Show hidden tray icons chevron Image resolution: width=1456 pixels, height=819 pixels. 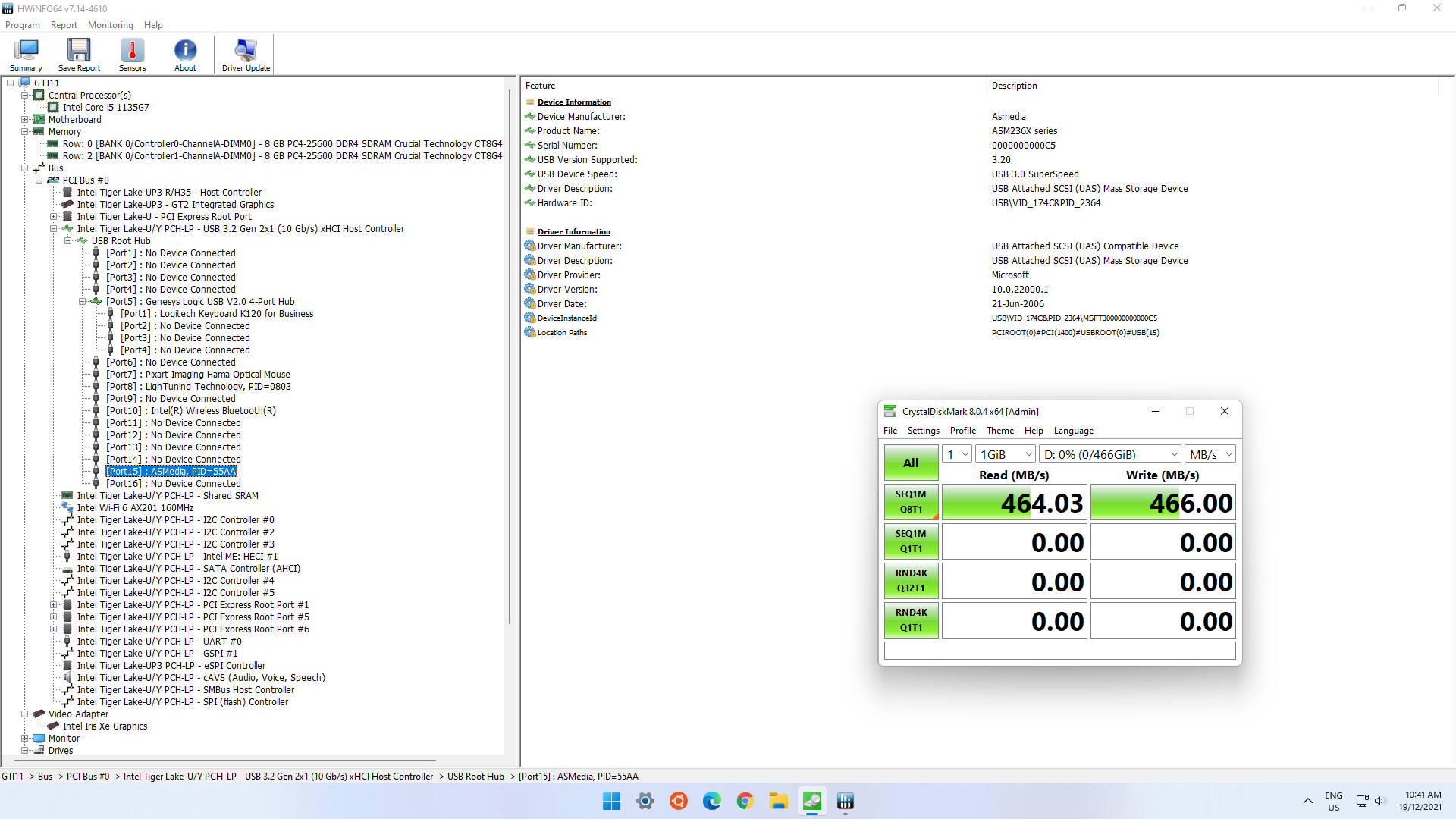[x=1307, y=801]
